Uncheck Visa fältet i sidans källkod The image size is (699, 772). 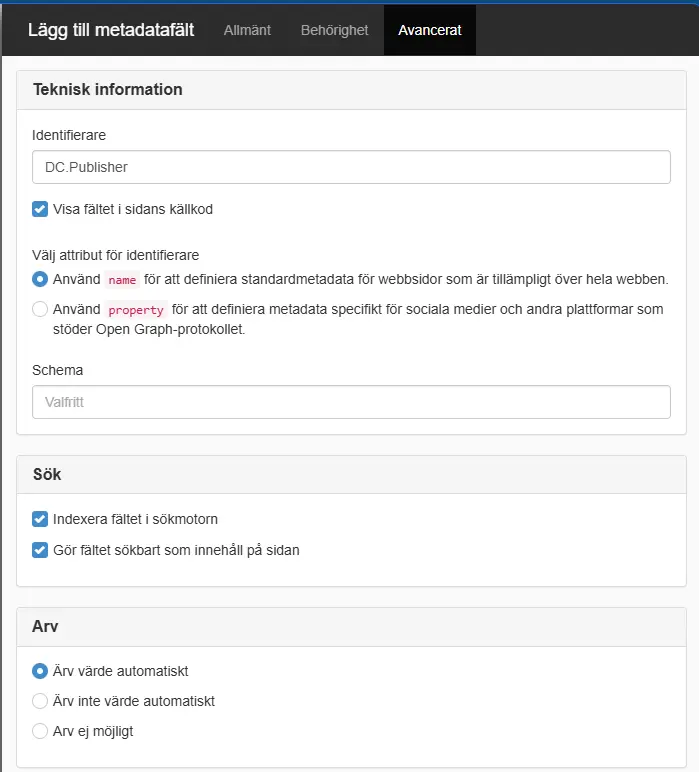click(x=40, y=209)
